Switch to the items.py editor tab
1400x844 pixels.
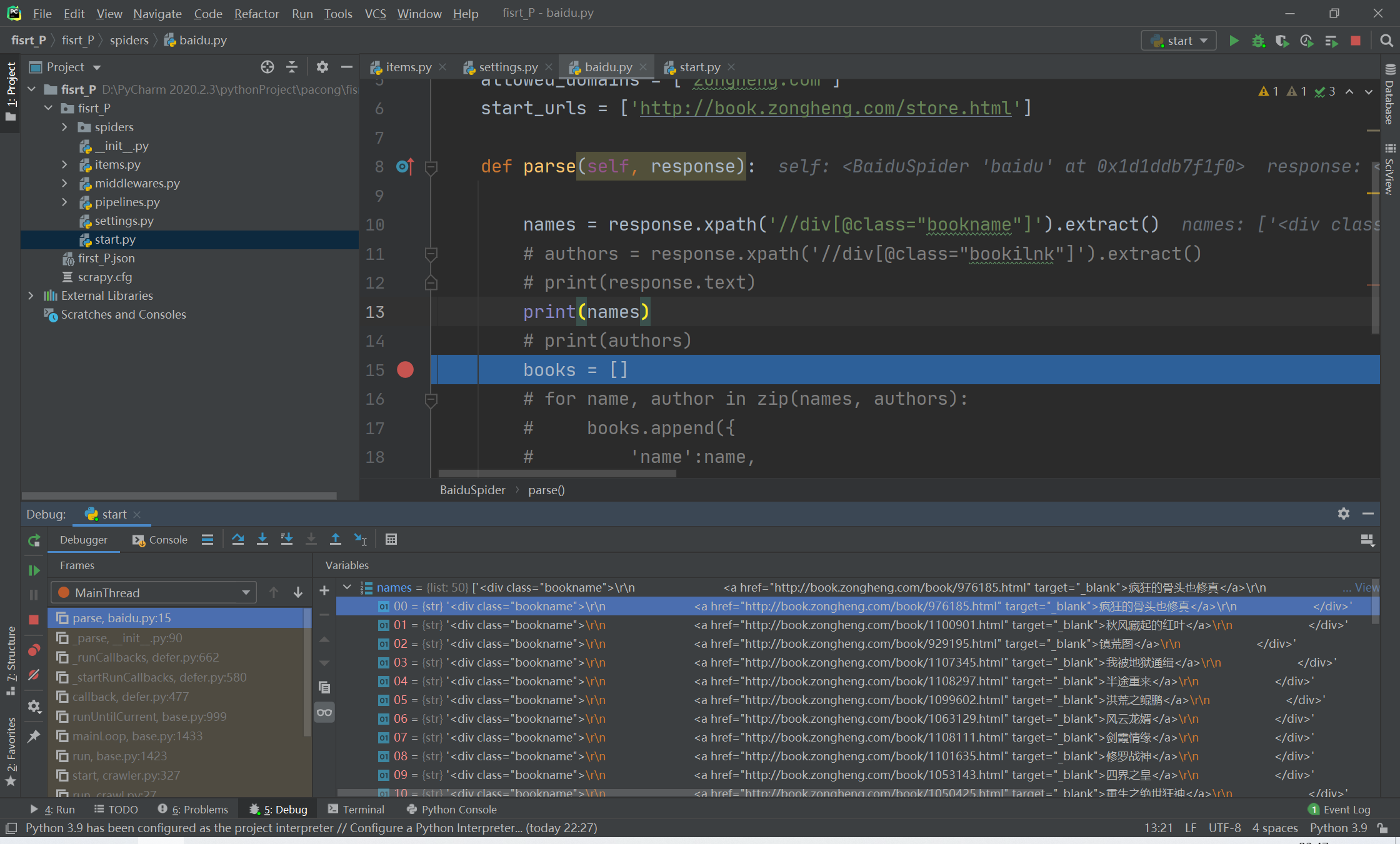coord(408,67)
